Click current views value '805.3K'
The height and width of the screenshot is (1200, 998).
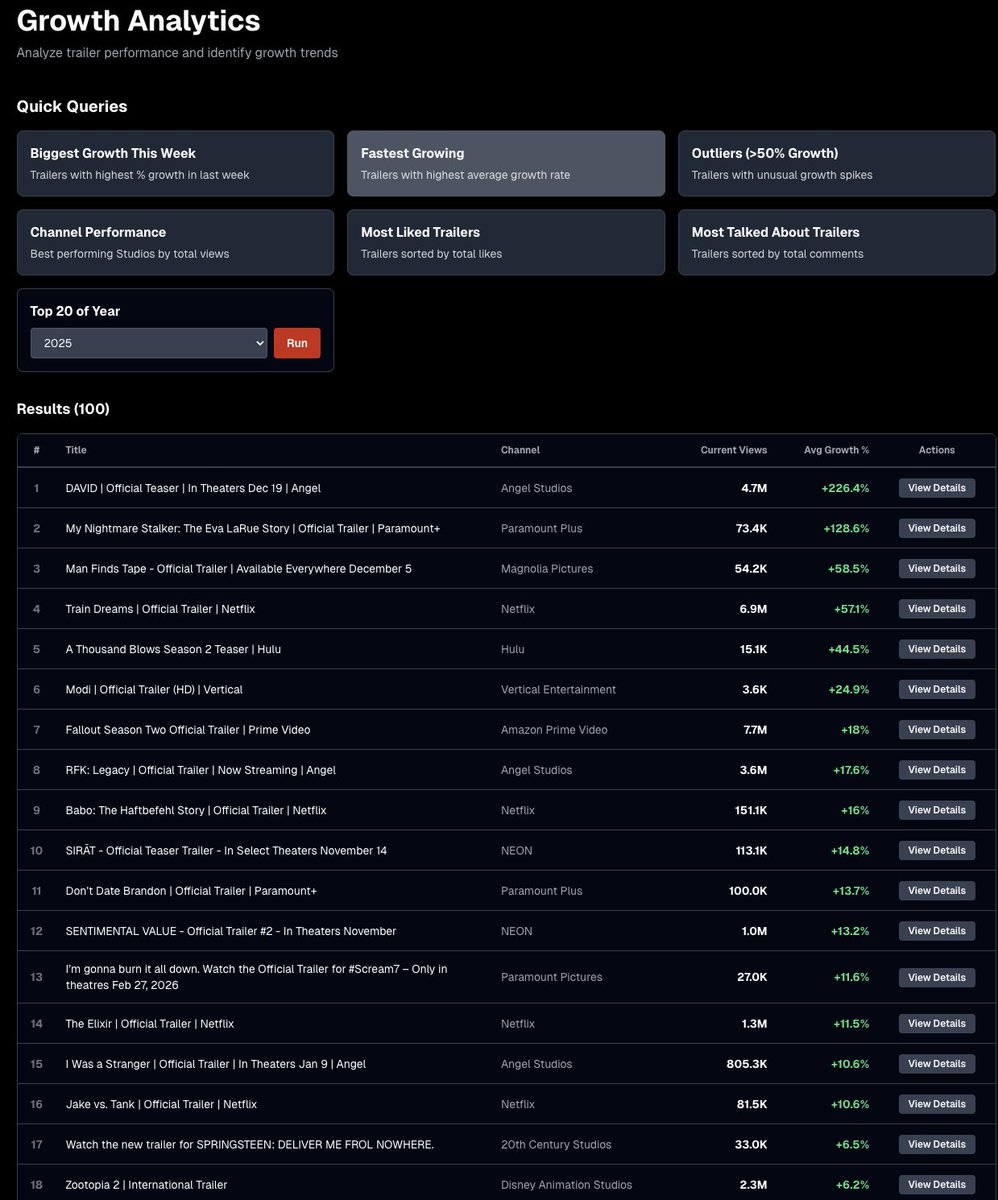747,1064
